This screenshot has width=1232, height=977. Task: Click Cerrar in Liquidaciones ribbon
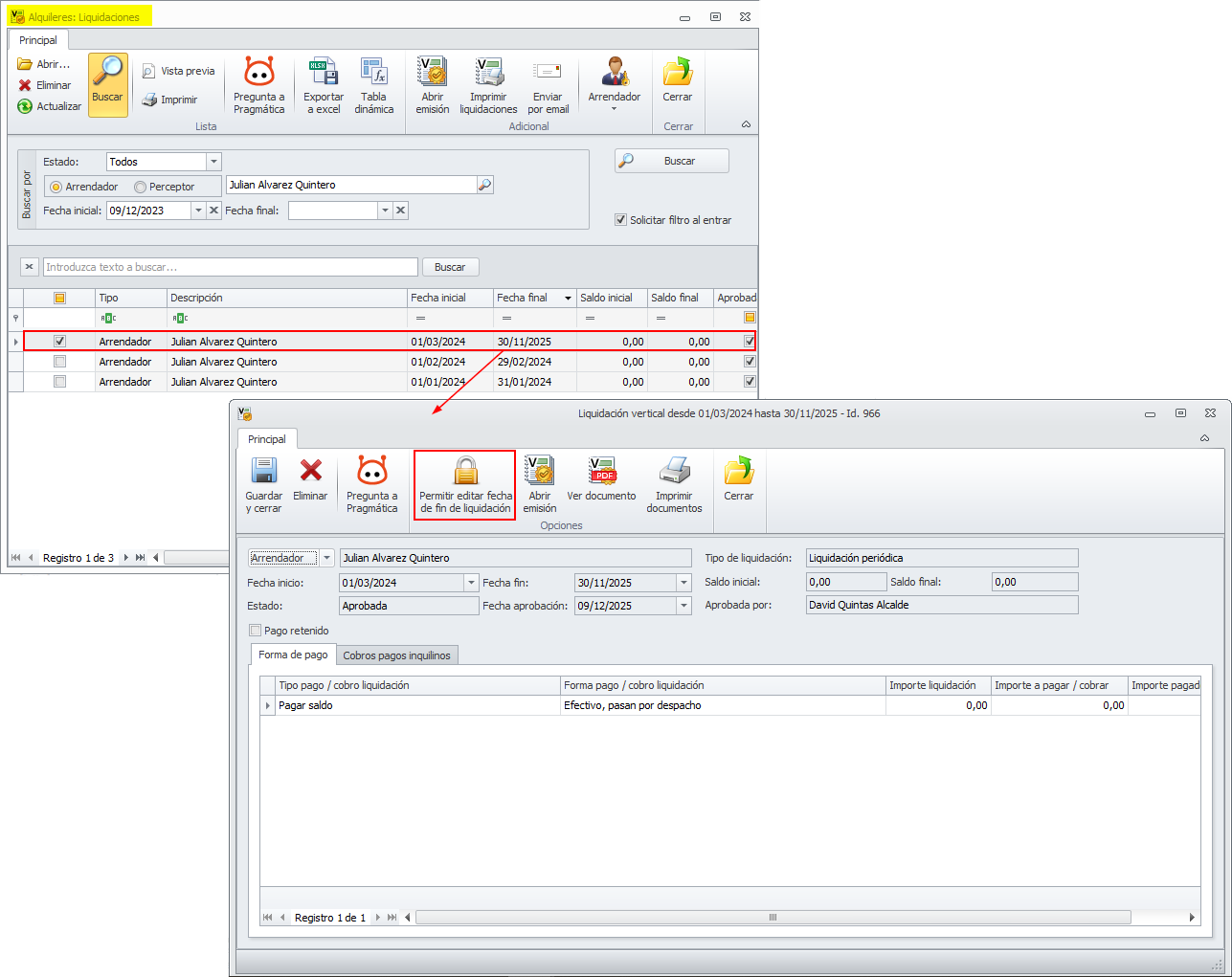pos(678,78)
